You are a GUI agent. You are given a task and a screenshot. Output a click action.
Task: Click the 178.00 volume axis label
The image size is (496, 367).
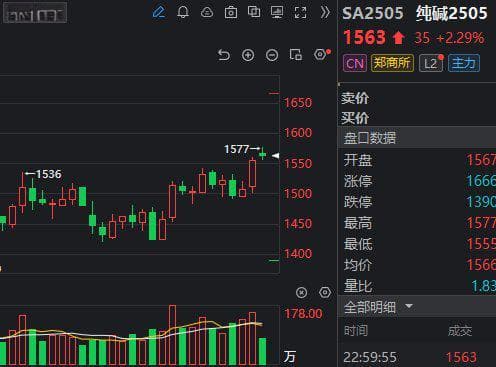click(x=303, y=314)
